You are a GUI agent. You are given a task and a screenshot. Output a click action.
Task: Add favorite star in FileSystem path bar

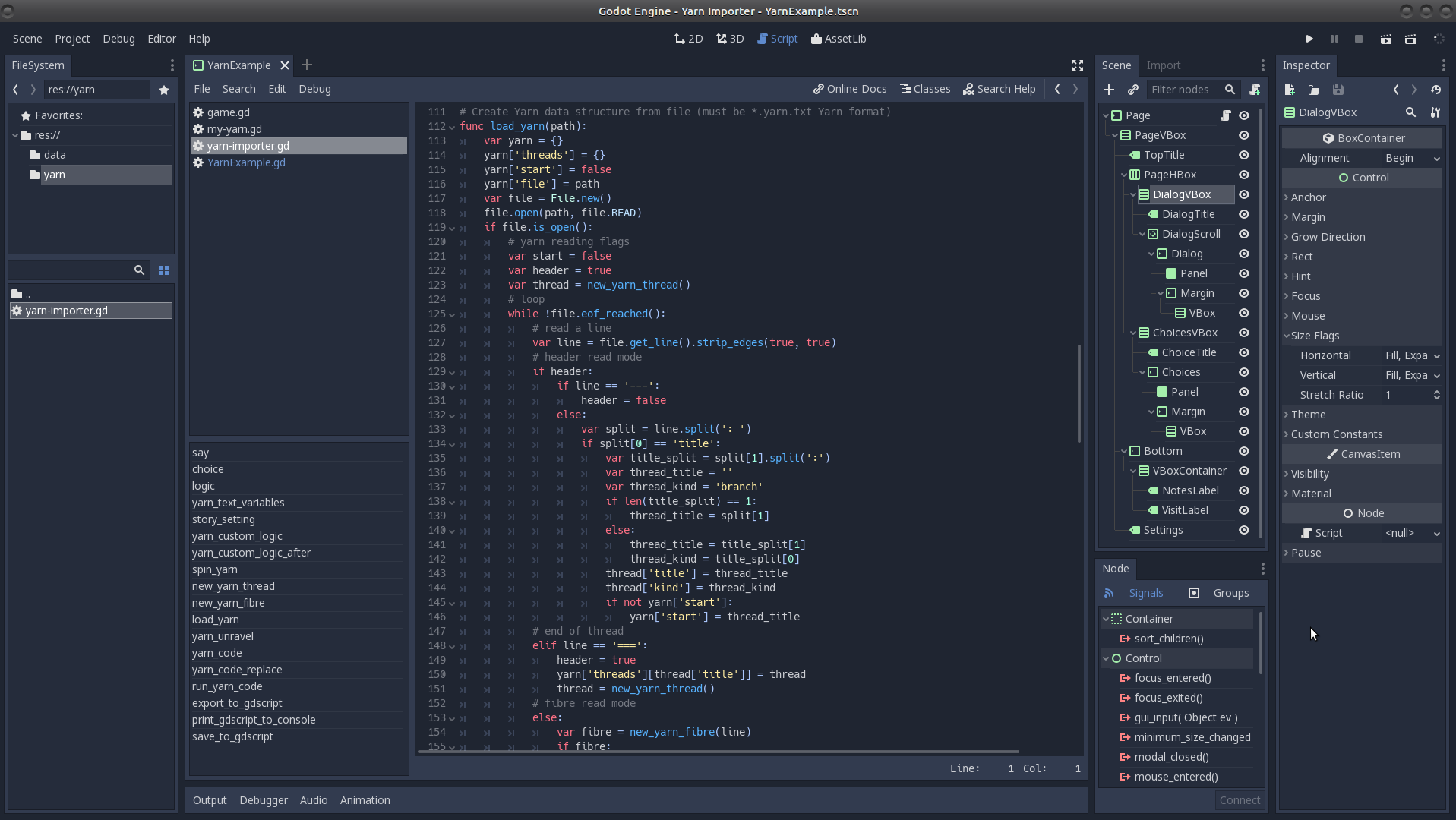(164, 90)
